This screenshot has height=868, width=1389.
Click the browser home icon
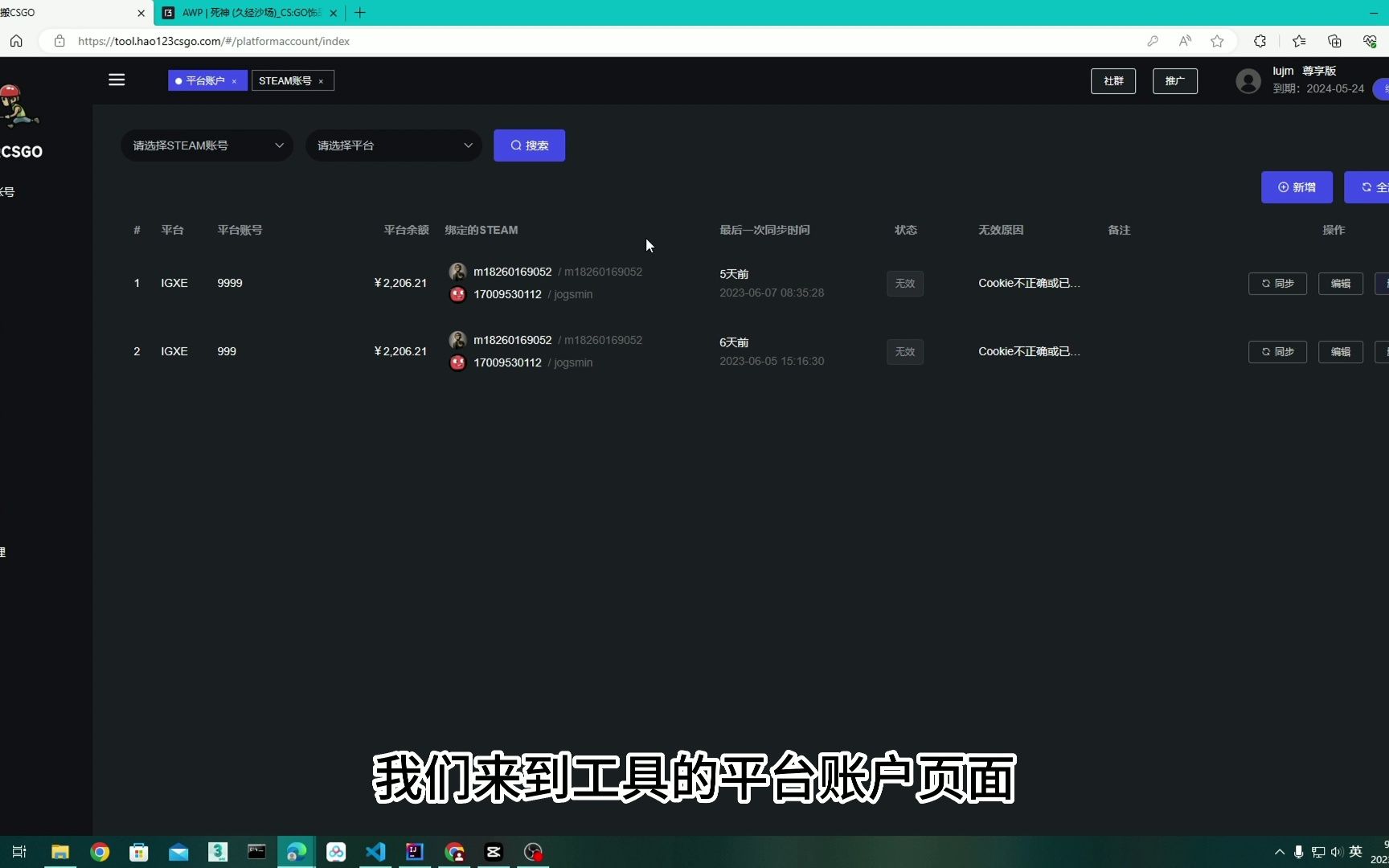click(x=16, y=41)
